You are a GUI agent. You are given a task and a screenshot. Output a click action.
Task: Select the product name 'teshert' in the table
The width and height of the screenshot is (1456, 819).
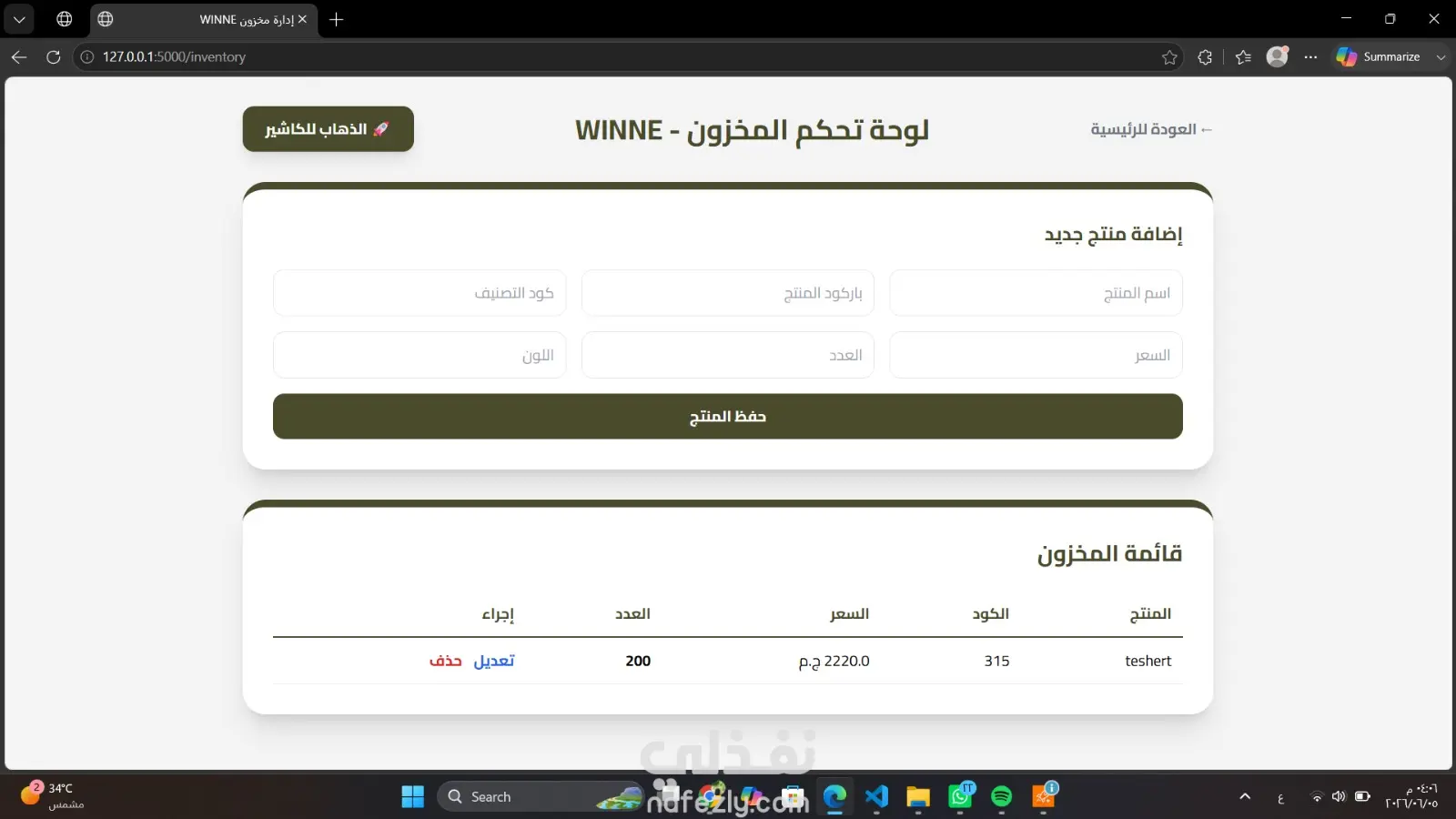(1148, 661)
